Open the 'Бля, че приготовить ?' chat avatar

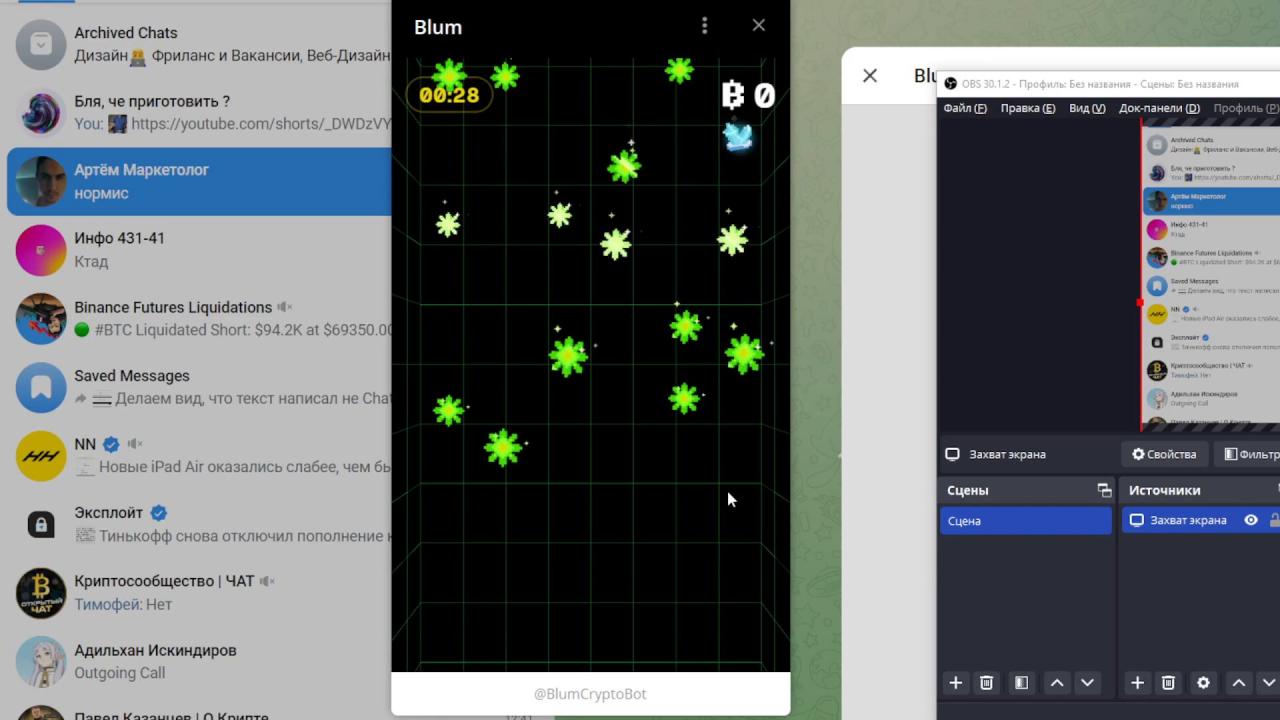[41, 113]
